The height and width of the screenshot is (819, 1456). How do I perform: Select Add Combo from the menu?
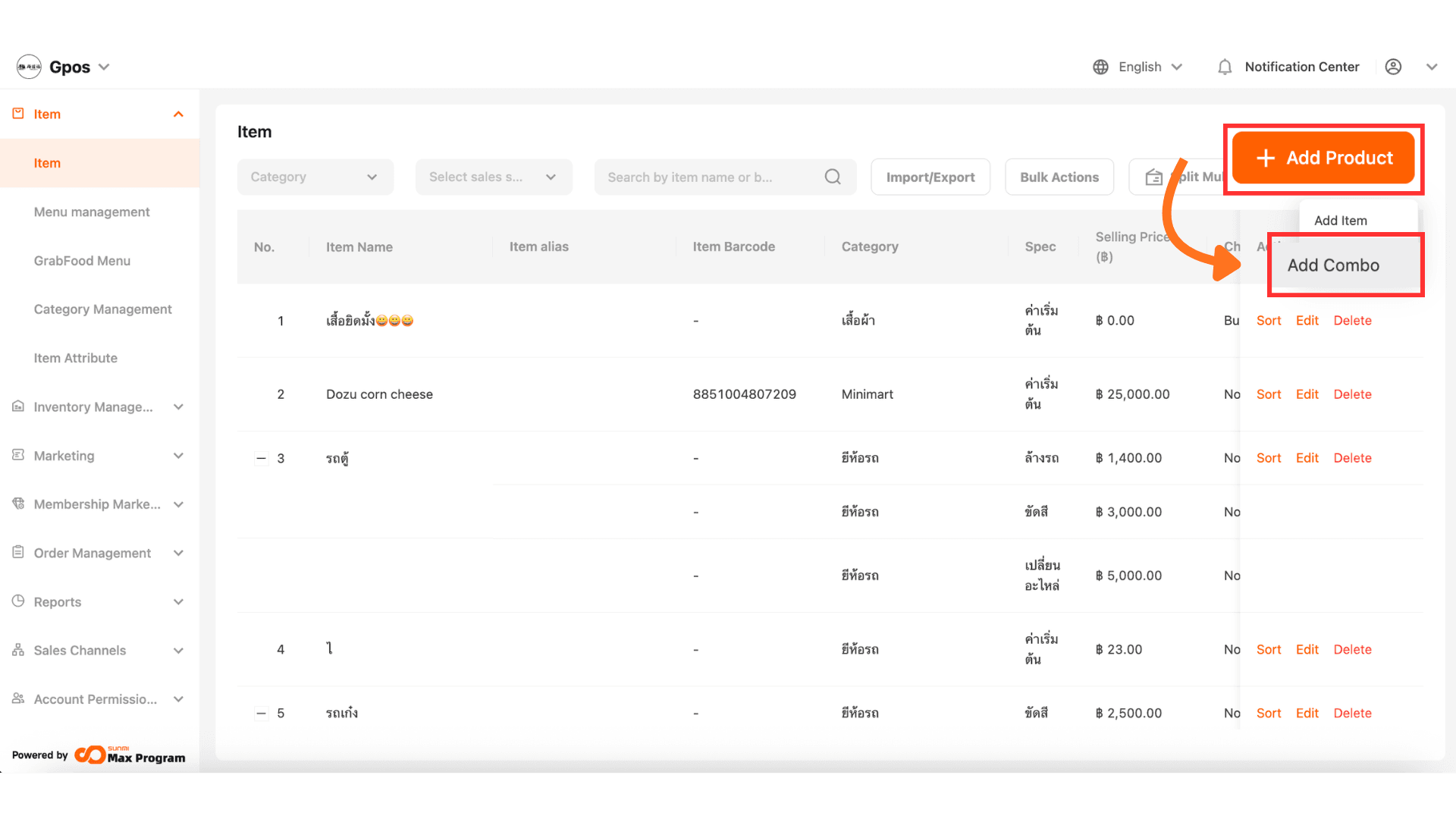pos(1333,265)
